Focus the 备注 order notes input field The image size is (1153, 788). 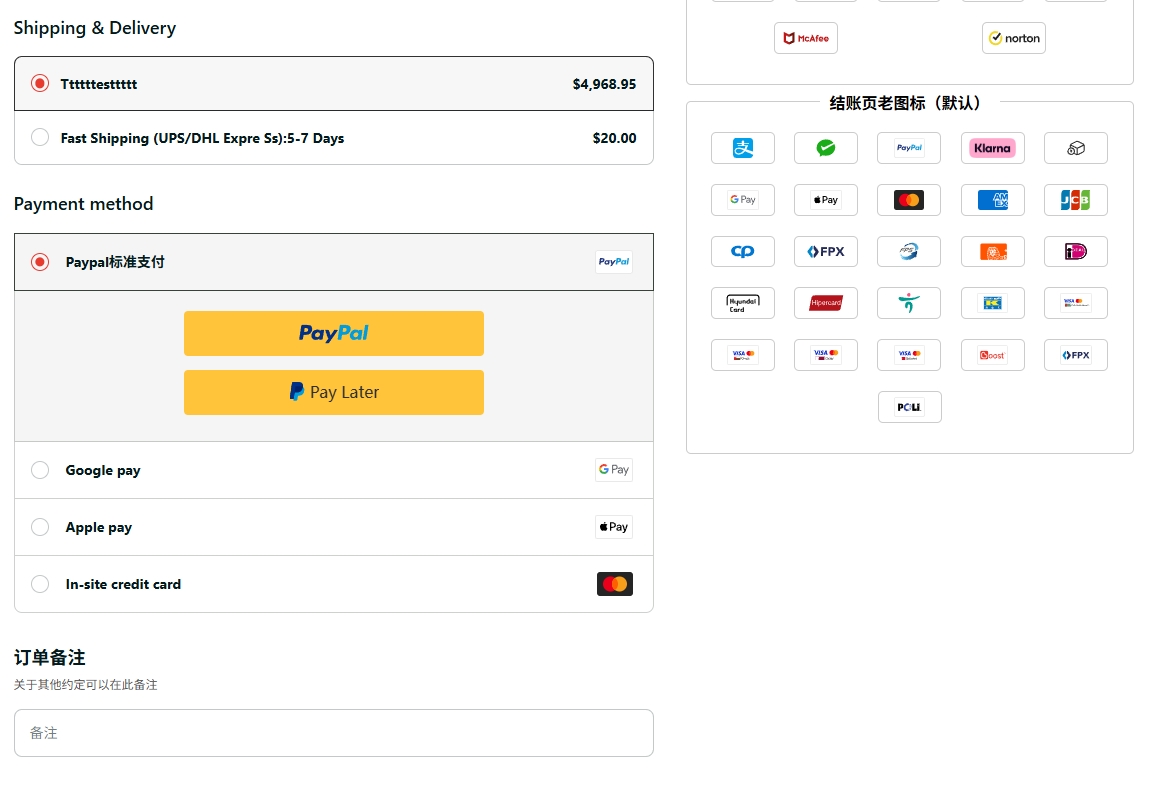click(333, 733)
